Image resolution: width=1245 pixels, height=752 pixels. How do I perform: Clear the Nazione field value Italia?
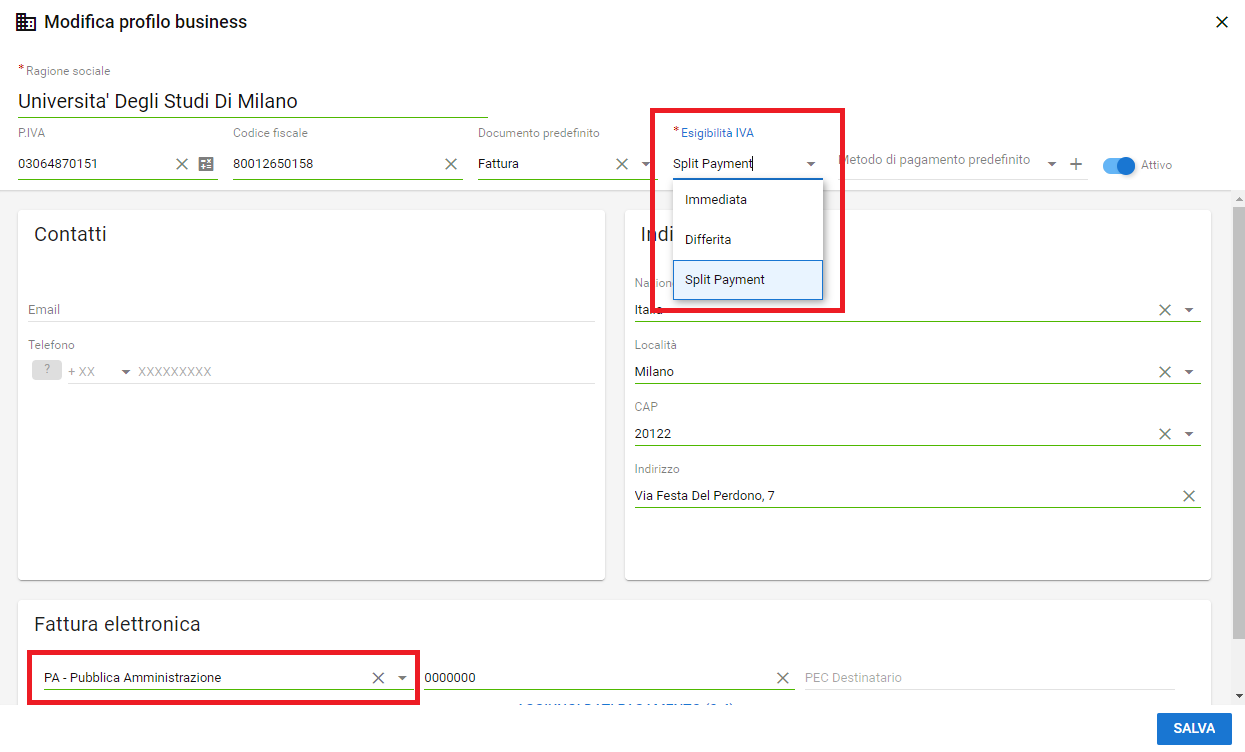[1165, 310]
